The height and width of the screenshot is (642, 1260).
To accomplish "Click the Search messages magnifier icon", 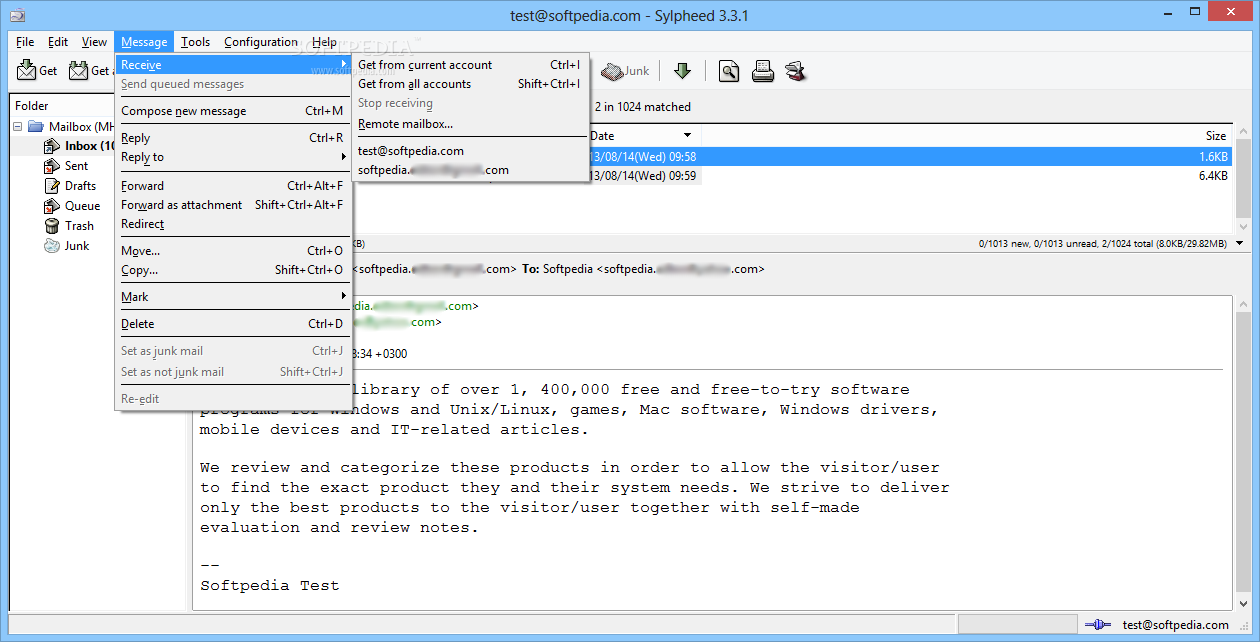I will 729,71.
